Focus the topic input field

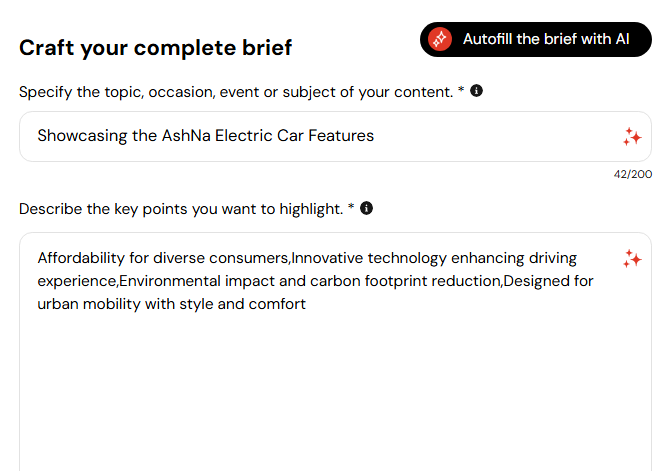(335, 136)
